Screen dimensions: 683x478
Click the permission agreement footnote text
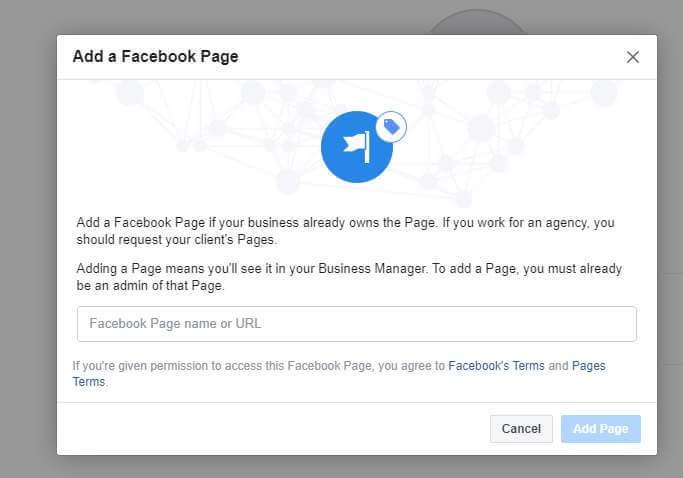pyautogui.click(x=339, y=373)
